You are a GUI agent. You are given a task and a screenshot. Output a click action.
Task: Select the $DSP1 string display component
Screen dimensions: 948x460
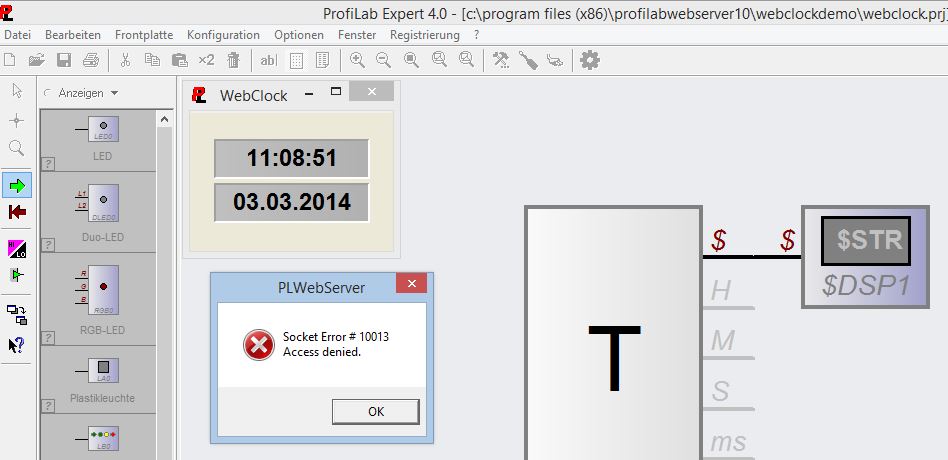865,257
